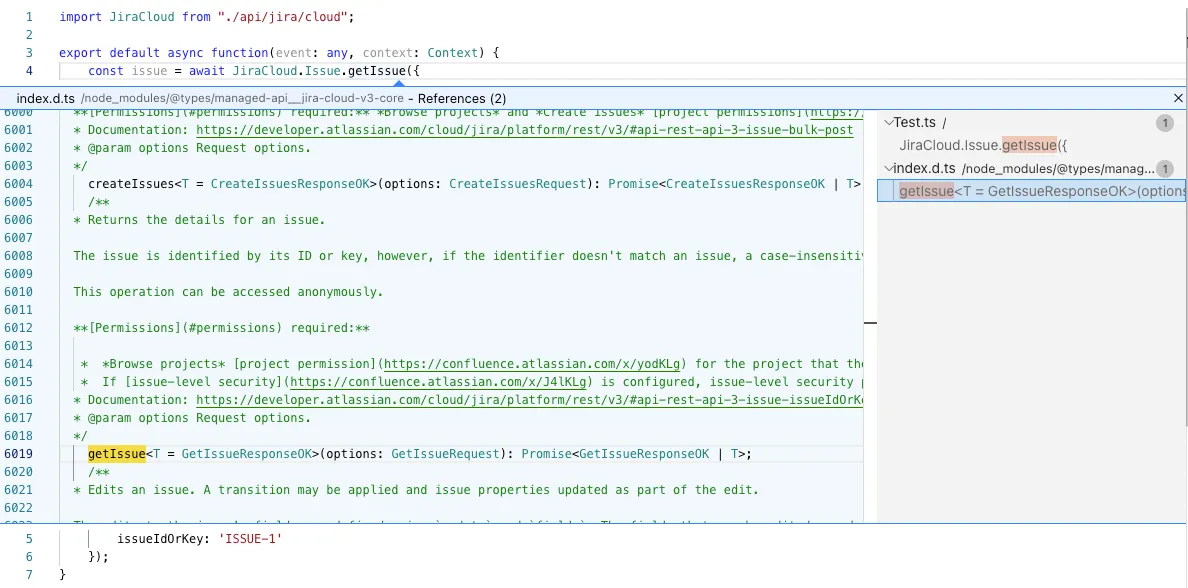Click the References (2) label

462,99
